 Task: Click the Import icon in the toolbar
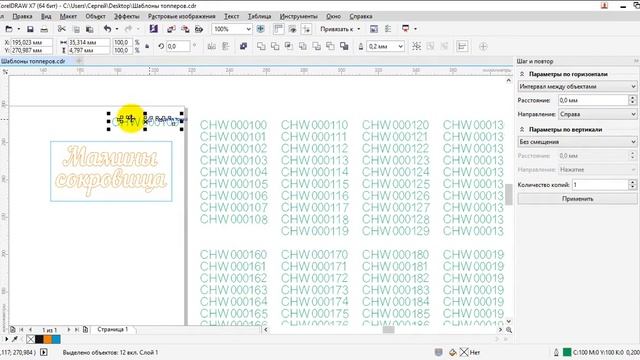(171, 29)
